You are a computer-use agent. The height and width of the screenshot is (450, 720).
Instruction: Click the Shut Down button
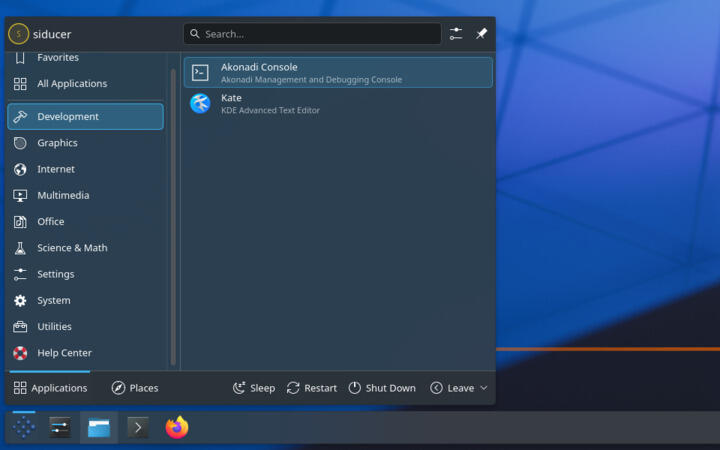click(x=382, y=388)
